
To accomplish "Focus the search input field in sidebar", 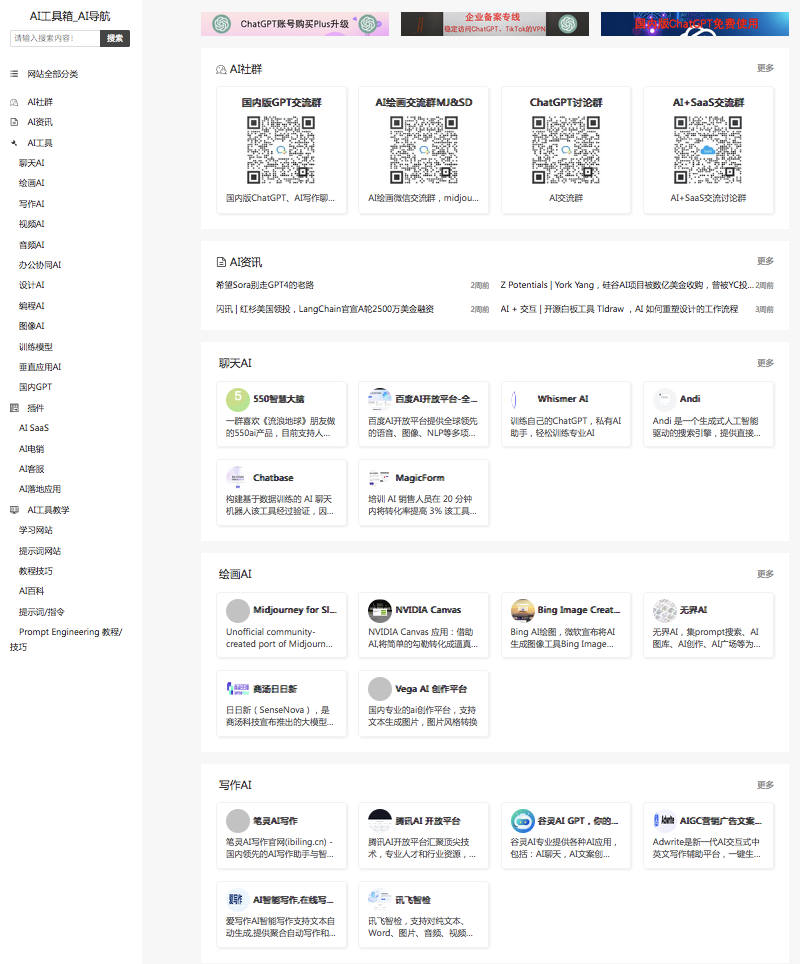I will pos(55,38).
